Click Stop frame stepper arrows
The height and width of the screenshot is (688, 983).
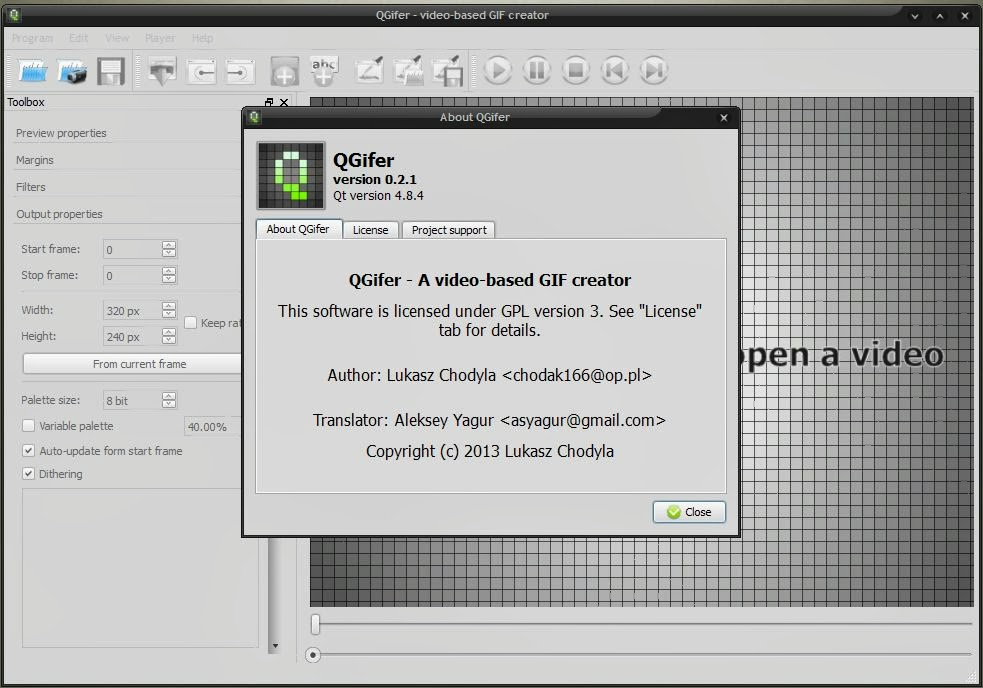click(x=169, y=275)
